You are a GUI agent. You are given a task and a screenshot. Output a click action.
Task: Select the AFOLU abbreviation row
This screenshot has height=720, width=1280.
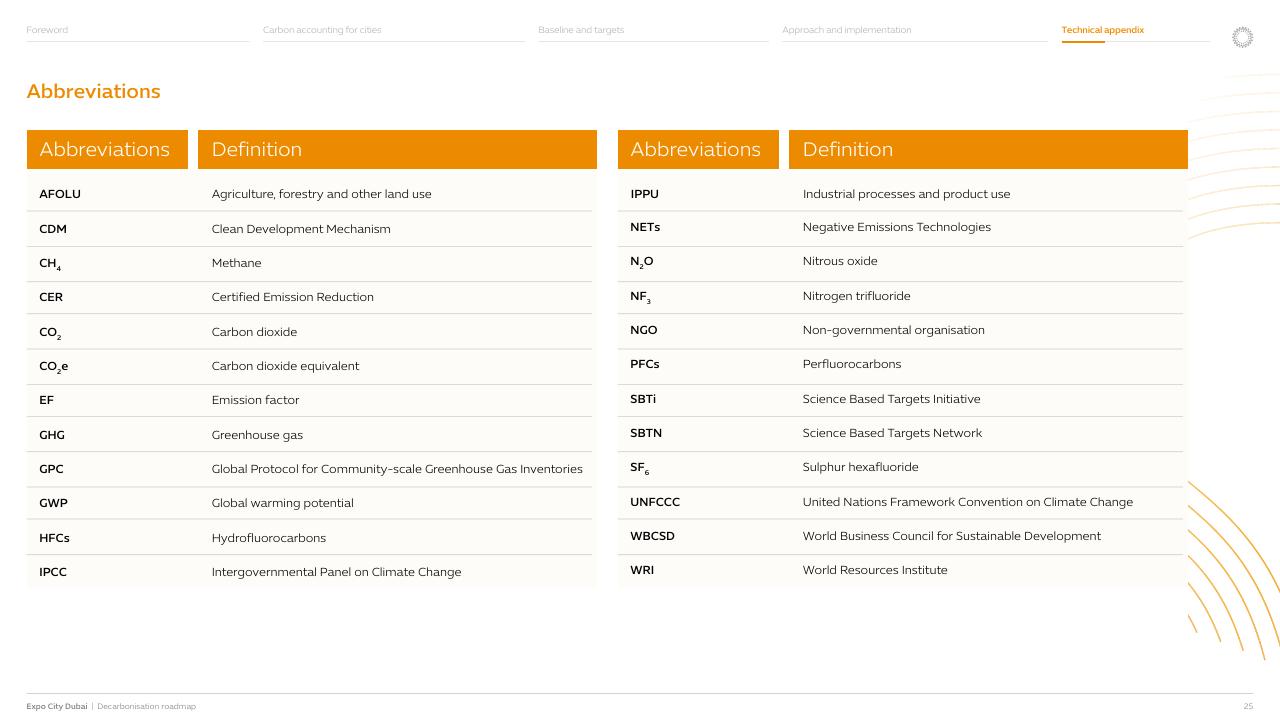click(311, 194)
